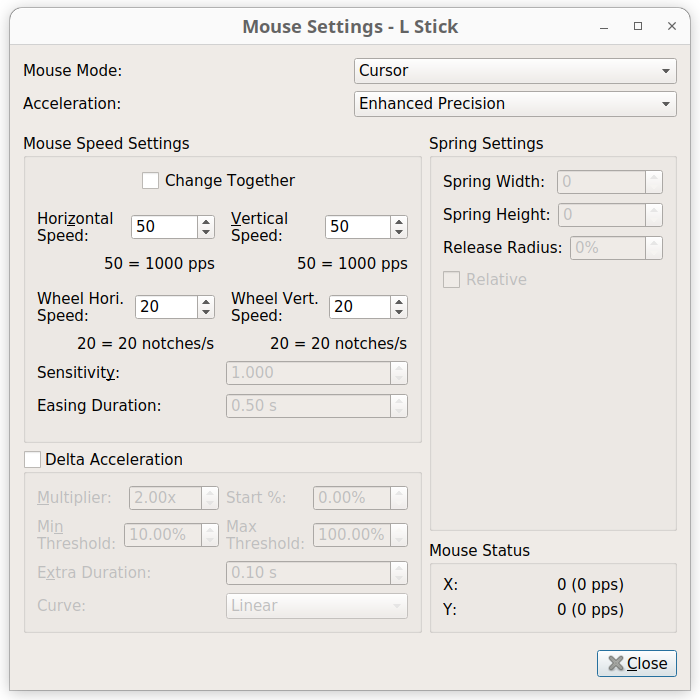Maximize the Mouse Settings window
Screen dimensions: 700x700
click(638, 26)
